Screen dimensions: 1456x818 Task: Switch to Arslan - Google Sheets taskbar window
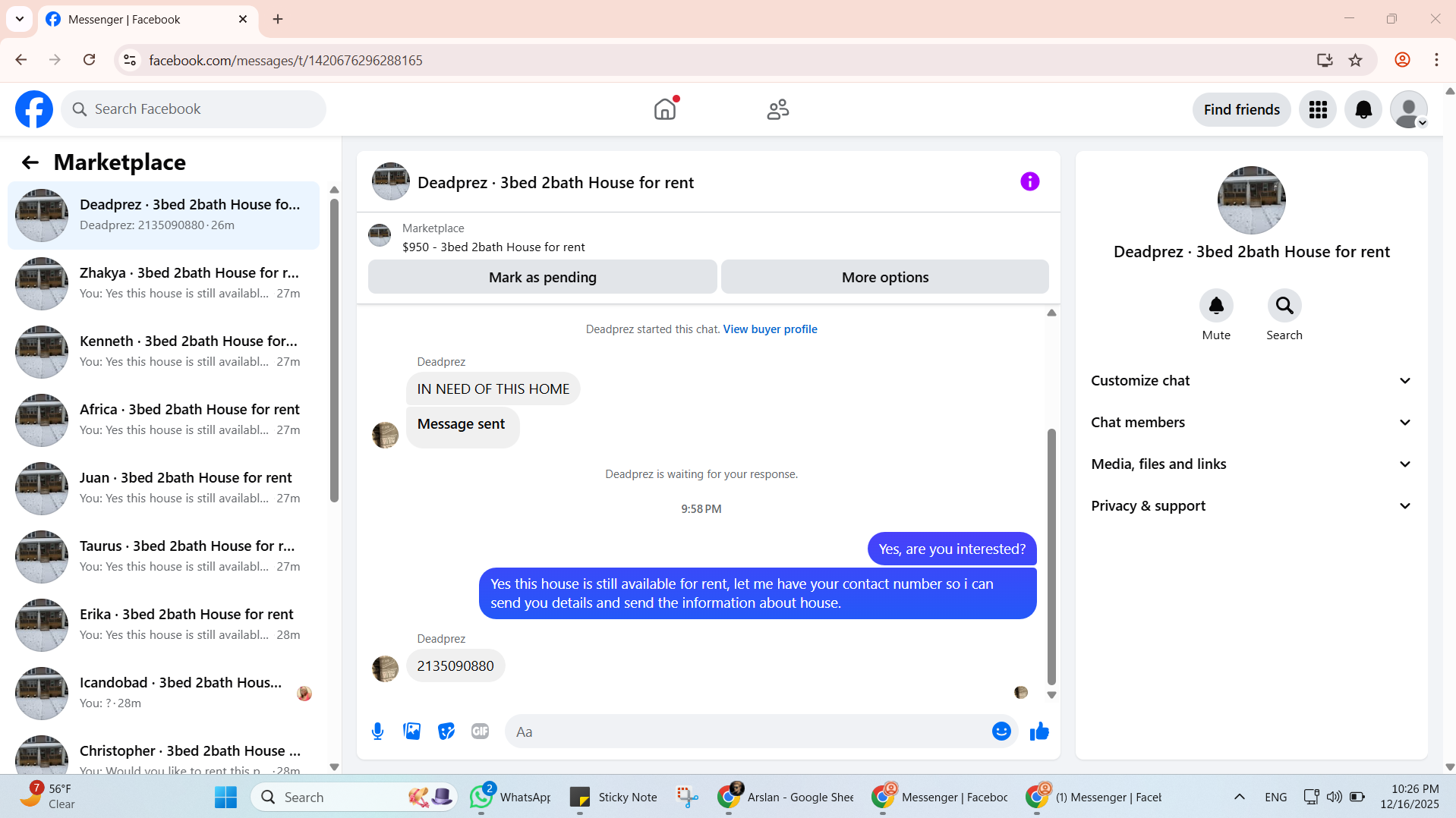tap(786, 797)
